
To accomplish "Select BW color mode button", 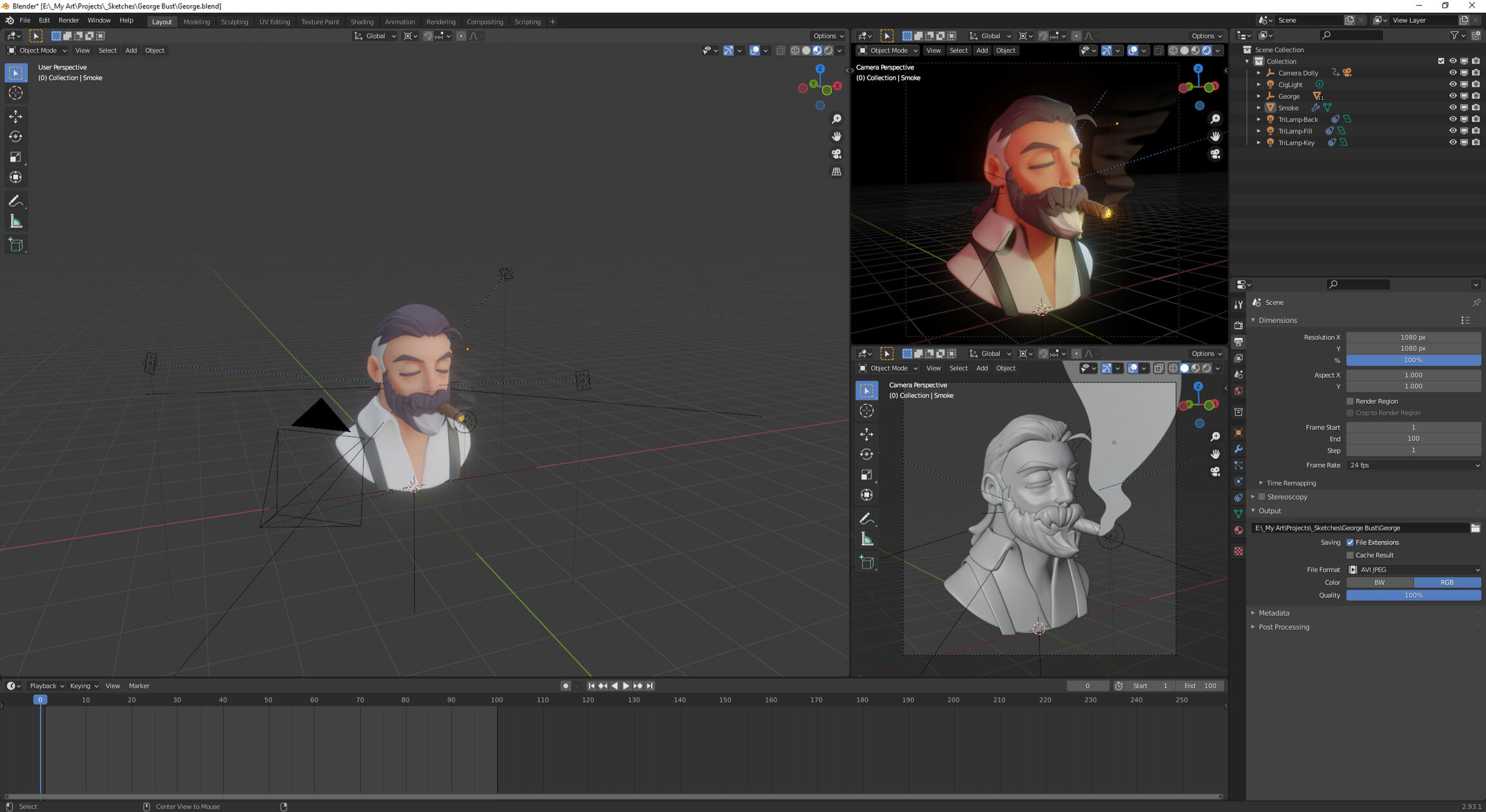I will click(1379, 583).
